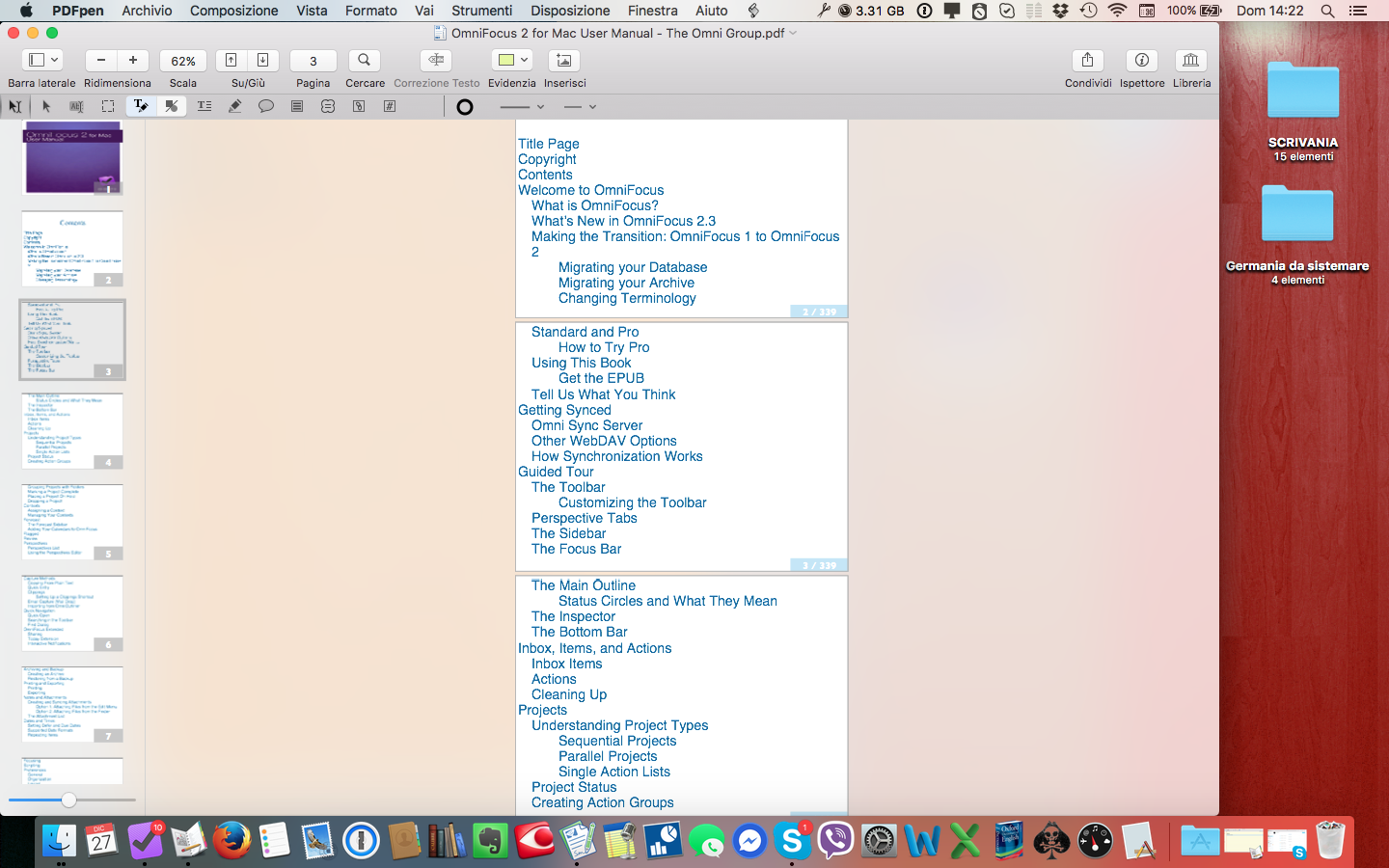Choose the Page Number tool

(x=390, y=106)
